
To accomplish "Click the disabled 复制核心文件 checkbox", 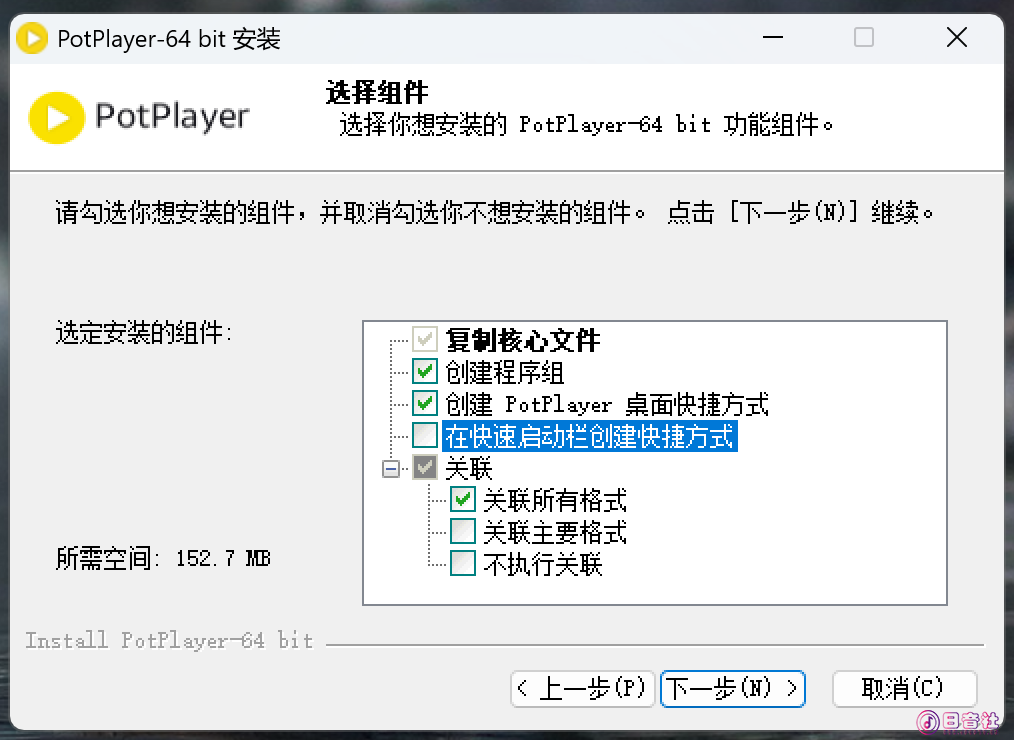I will (x=424, y=339).
